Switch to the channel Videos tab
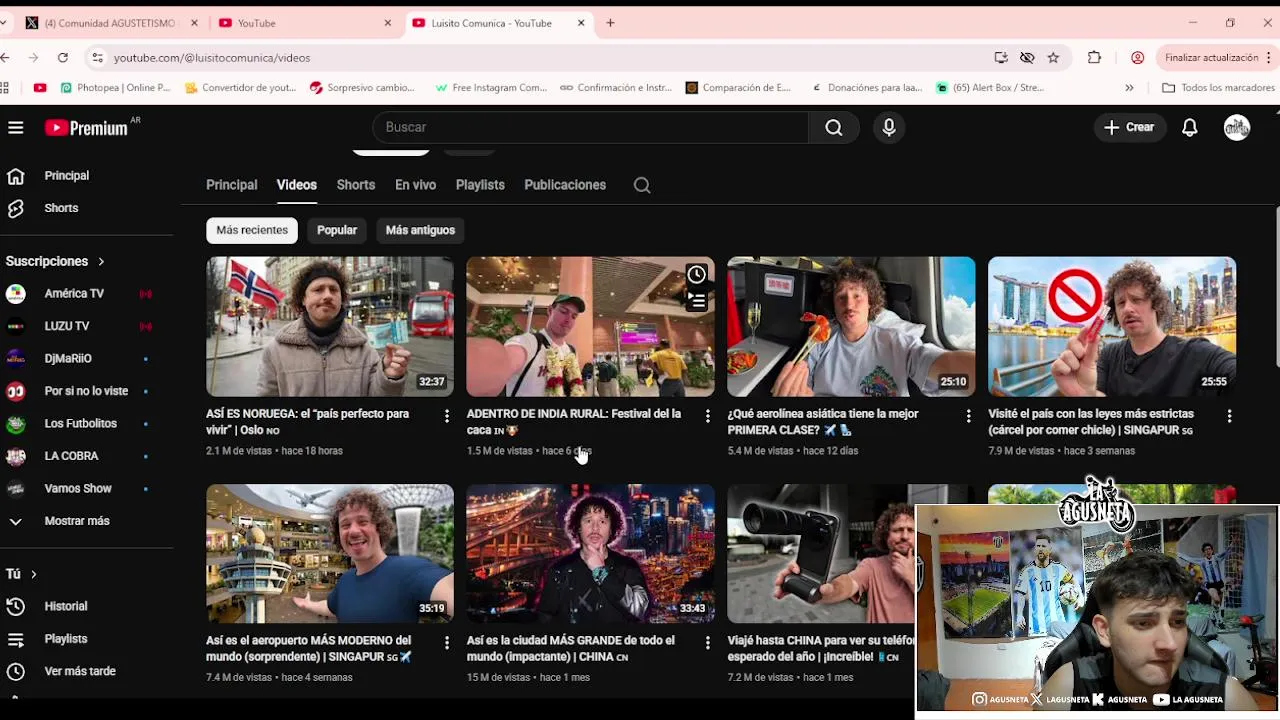This screenshot has width=1280, height=720. click(x=297, y=185)
